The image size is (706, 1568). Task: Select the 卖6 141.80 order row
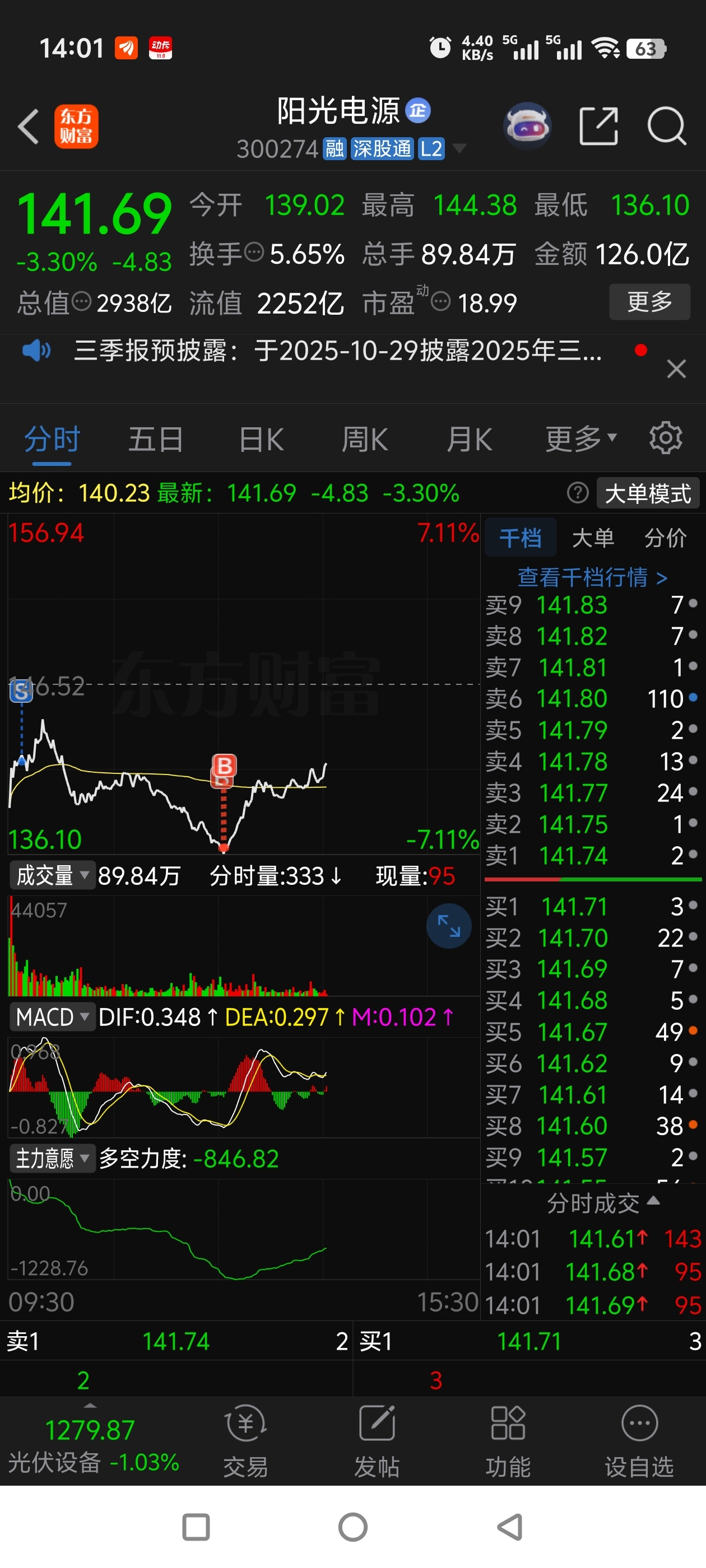[592, 699]
